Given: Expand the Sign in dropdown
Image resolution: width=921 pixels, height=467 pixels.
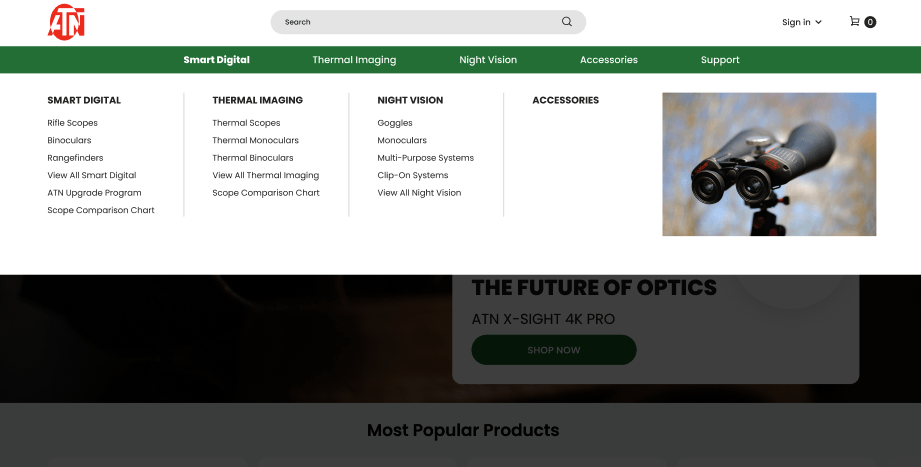Looking at the screenshot, I should [x=801, y=22].
